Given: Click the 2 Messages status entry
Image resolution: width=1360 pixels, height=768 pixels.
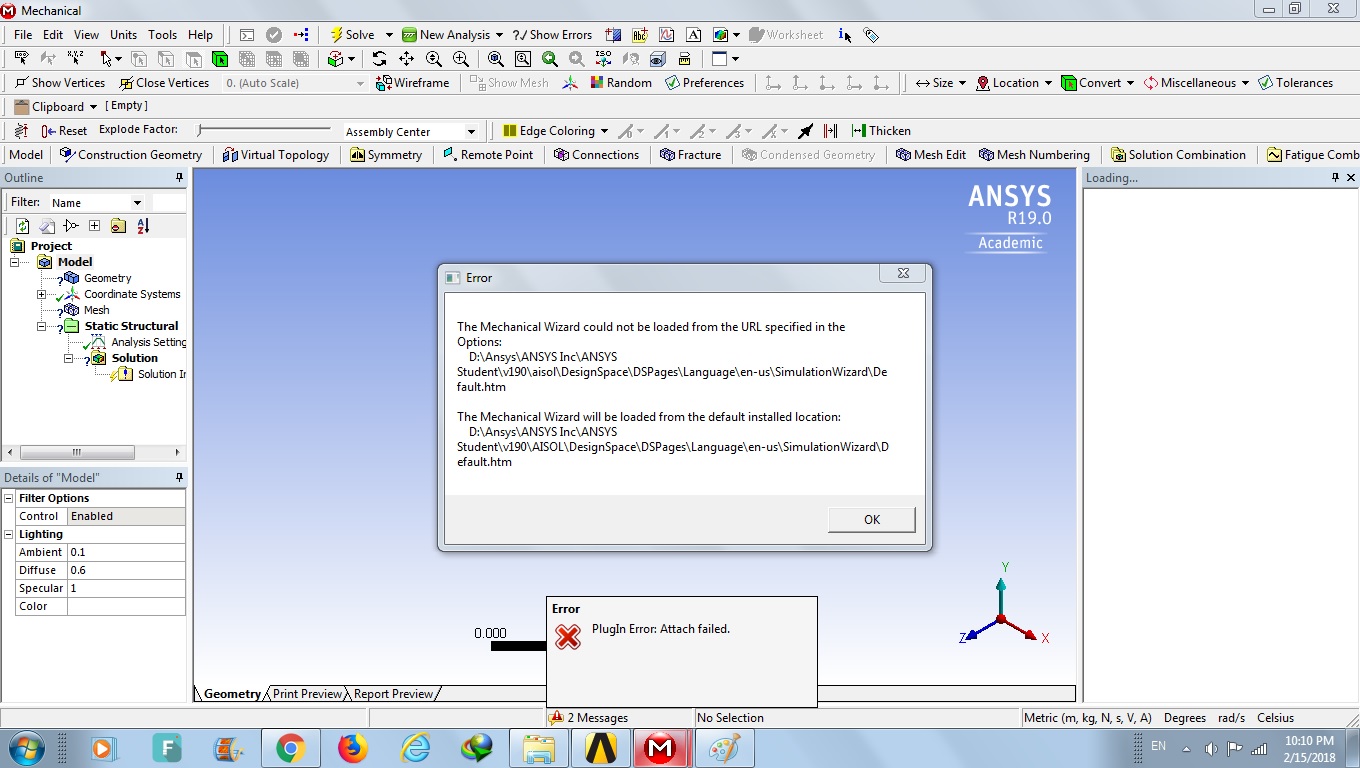Looking at the screenshot, I should coord(588,718).
